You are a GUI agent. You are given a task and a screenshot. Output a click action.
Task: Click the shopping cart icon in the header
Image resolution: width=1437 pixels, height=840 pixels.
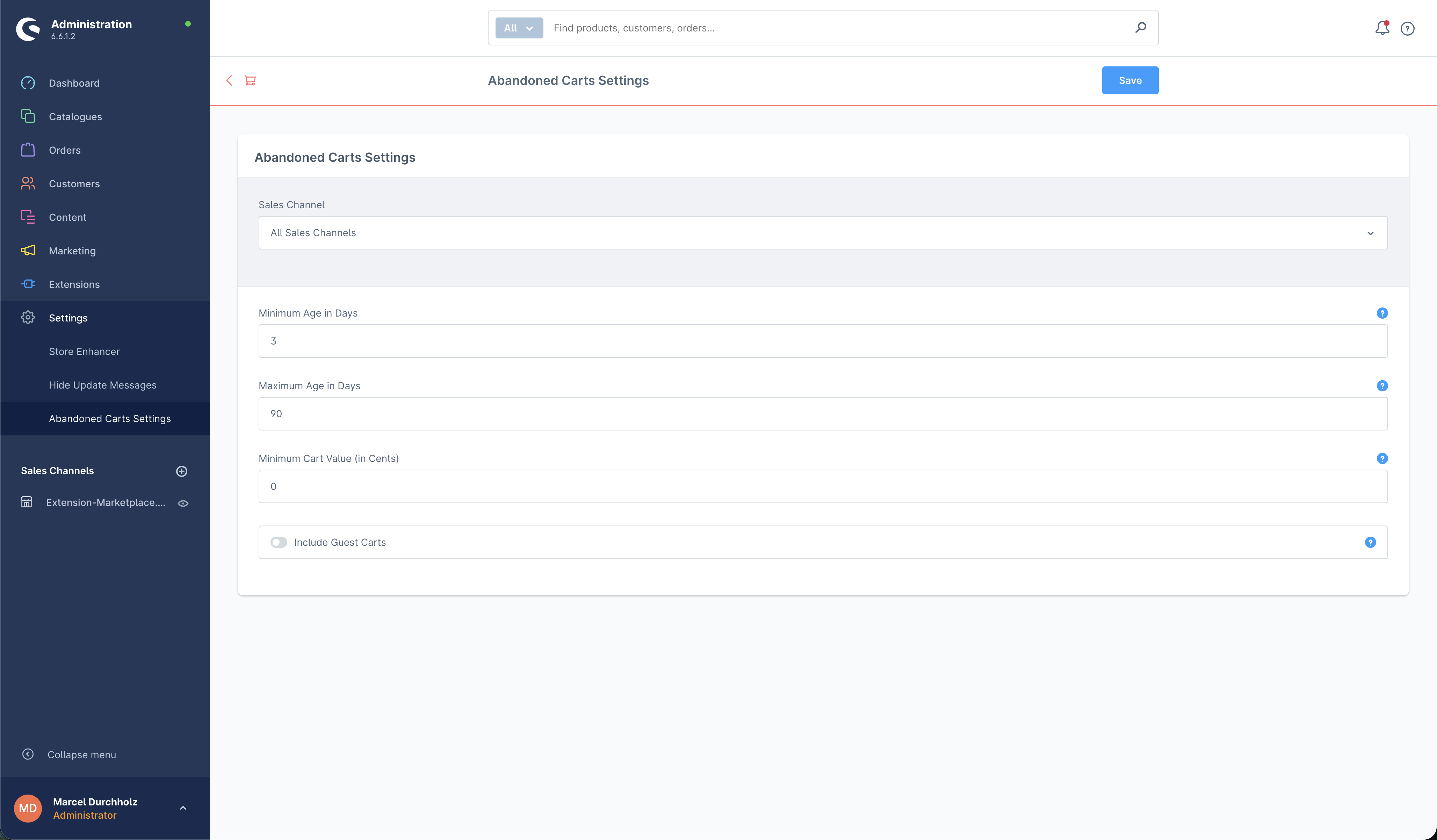point(250,80)
